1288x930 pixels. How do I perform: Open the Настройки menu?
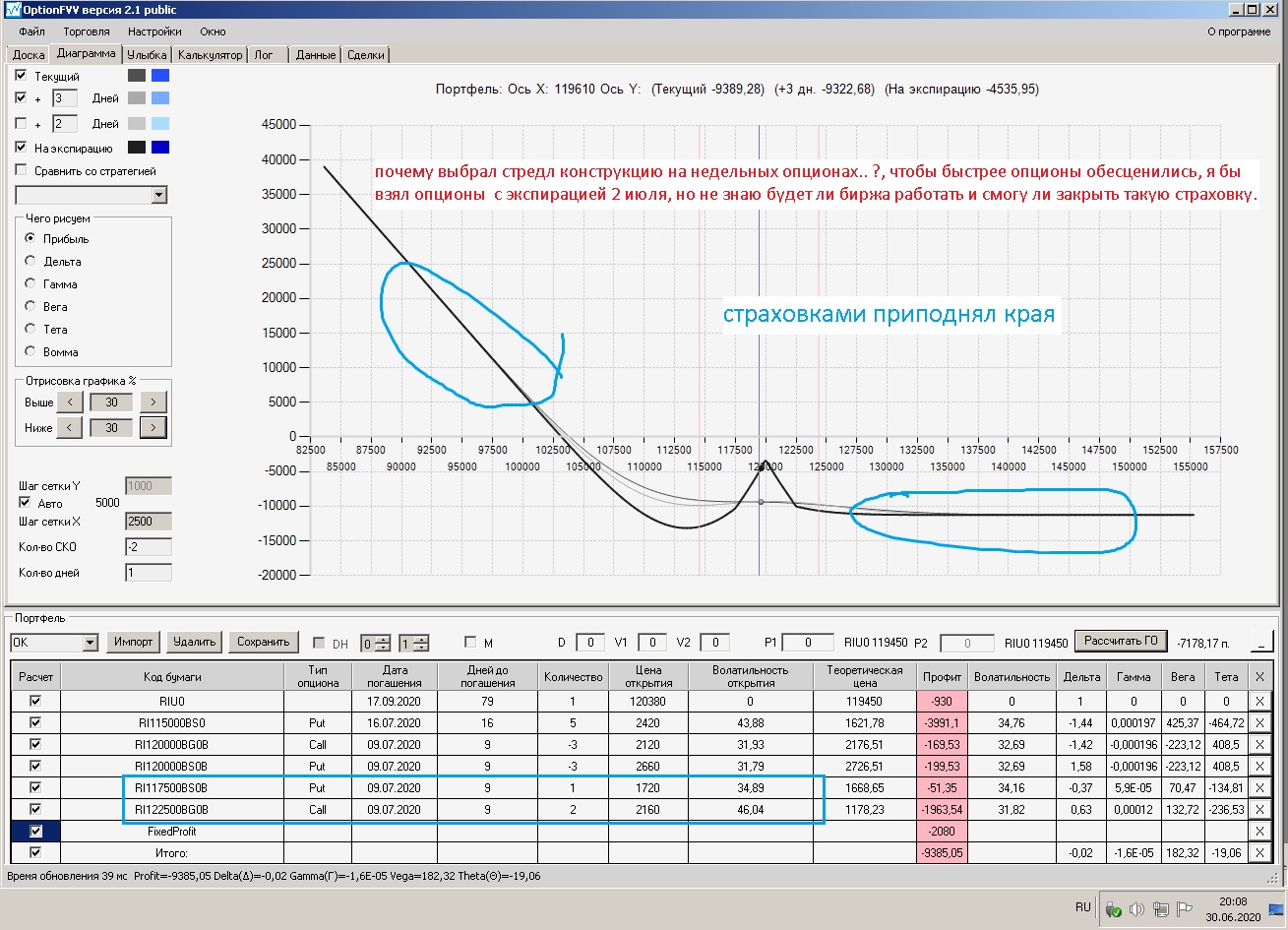(x=154, y=31)
